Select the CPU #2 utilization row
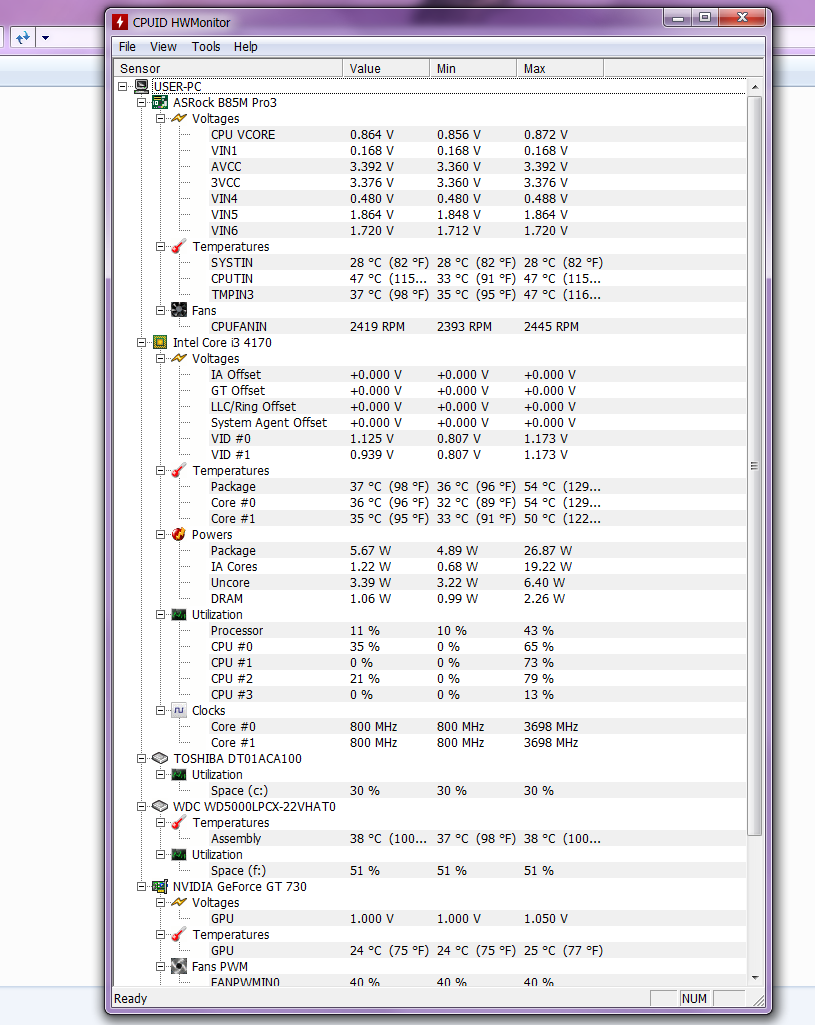 pyautogui.click(x=477, y=679)
